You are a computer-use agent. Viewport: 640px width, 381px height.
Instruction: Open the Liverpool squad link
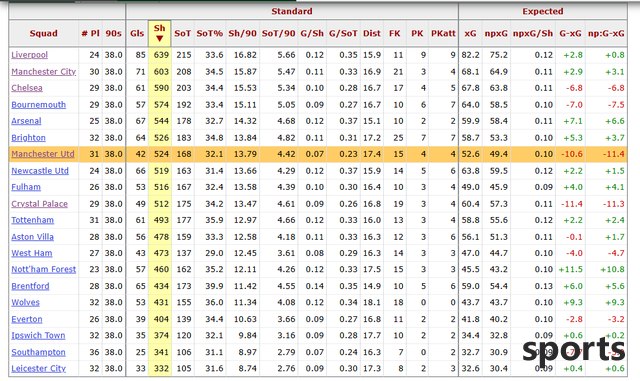[29, 55]
